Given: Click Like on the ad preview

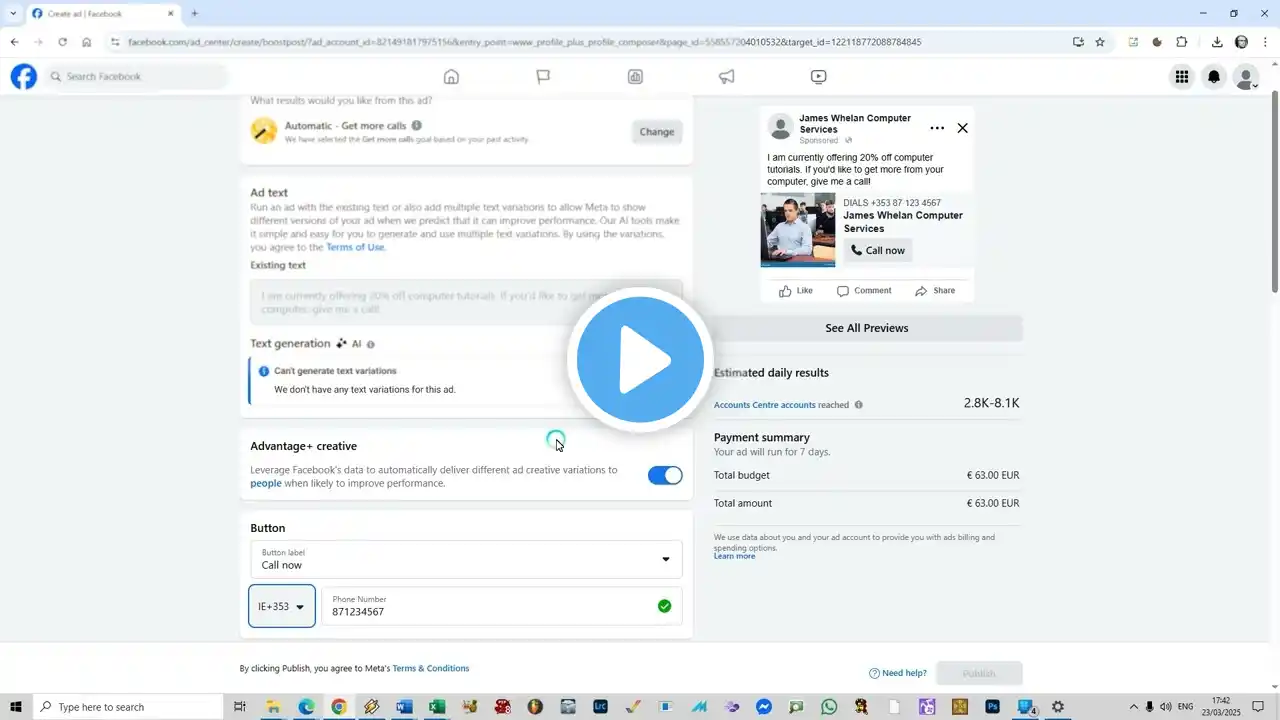Looking at the screenshot, I should (x=796, y=291).
